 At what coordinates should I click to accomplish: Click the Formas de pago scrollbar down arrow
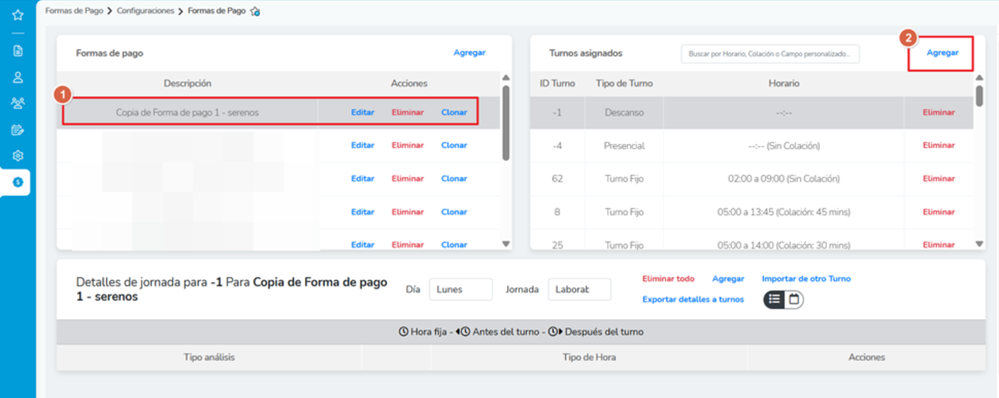pos(506,243)
